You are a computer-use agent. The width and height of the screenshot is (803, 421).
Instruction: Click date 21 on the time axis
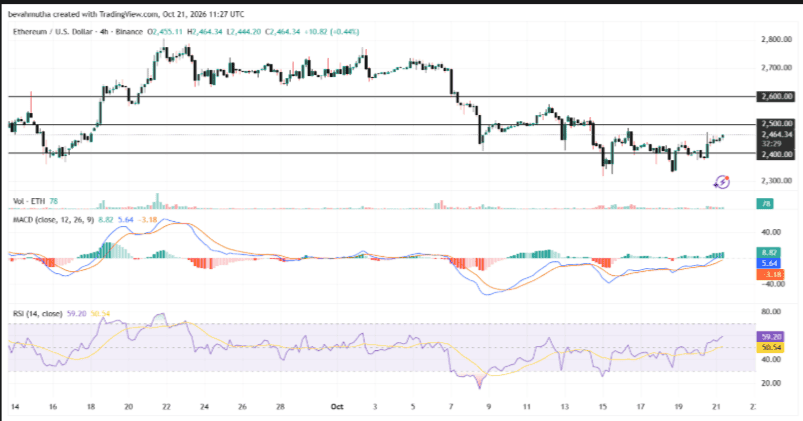716,407
